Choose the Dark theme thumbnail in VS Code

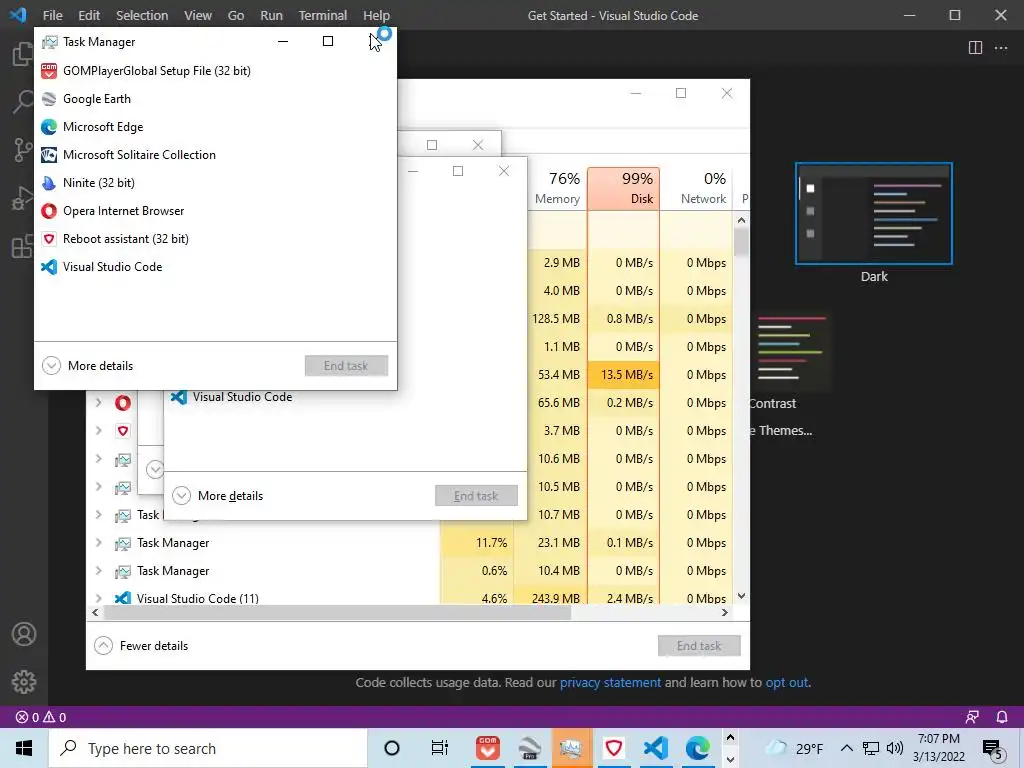pyautogui.click(x=874, y=214)
